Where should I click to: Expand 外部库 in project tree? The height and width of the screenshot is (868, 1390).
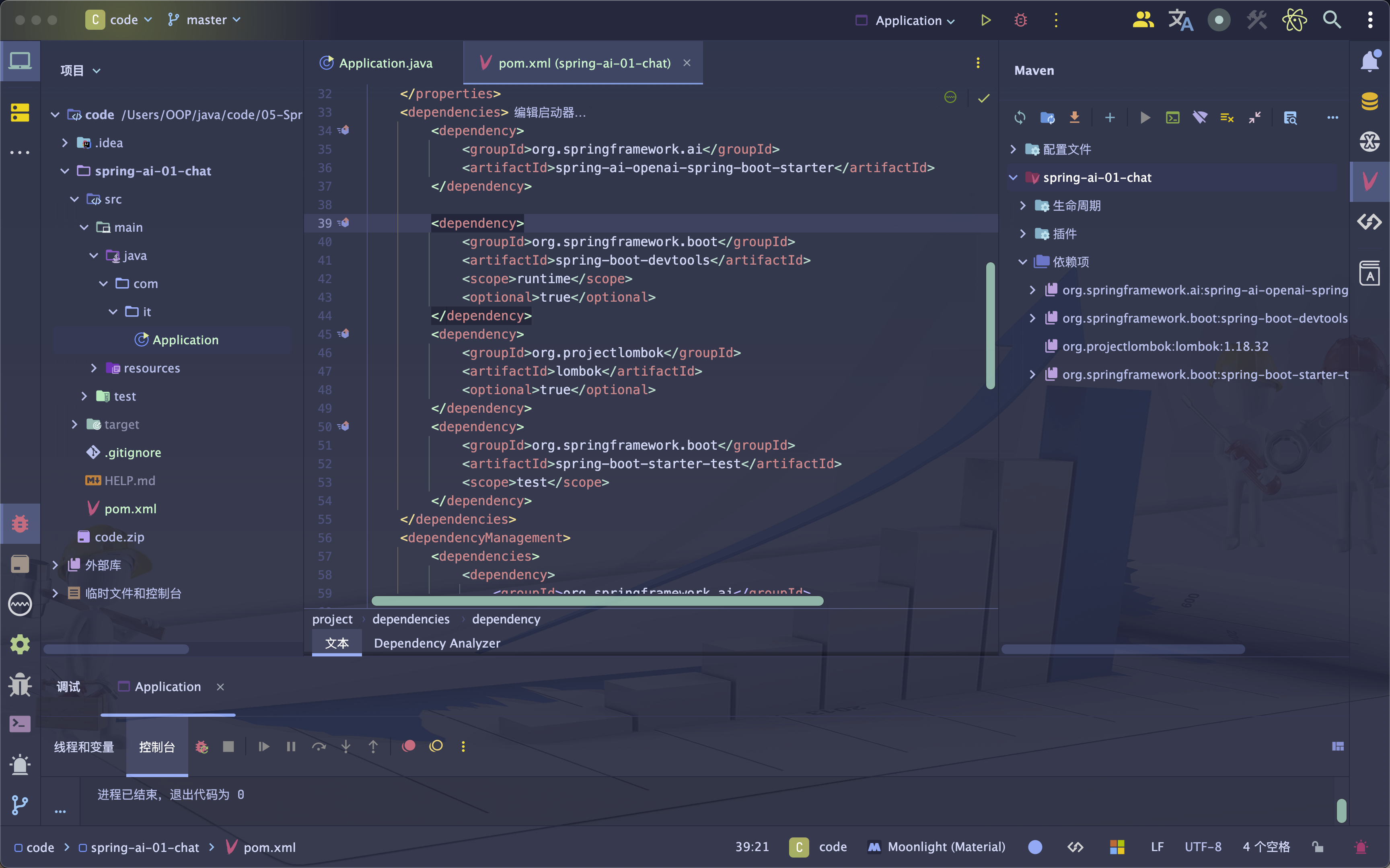[x=55, y=564]
